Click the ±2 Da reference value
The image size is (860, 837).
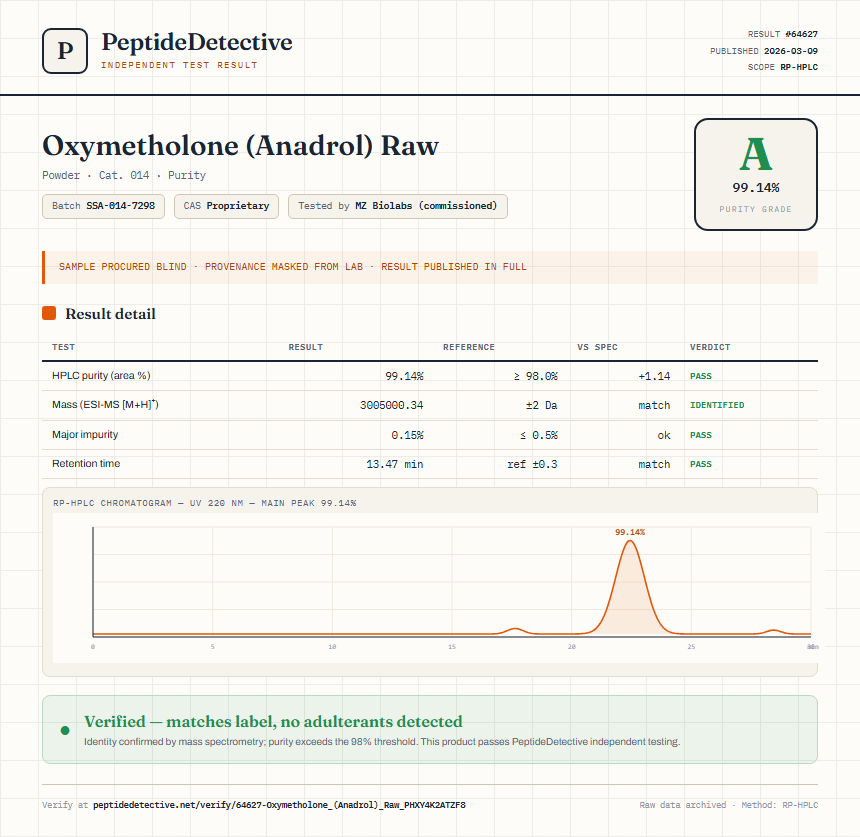[x=541, y=405]
